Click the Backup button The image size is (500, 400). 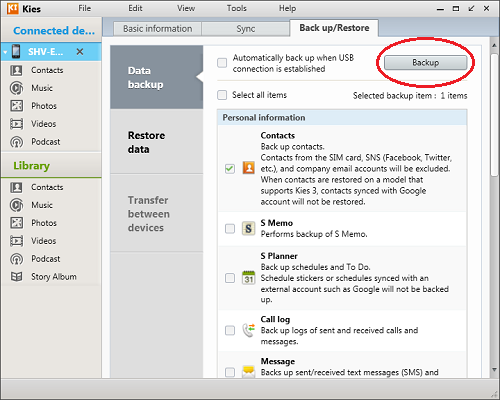pos(425,63)
